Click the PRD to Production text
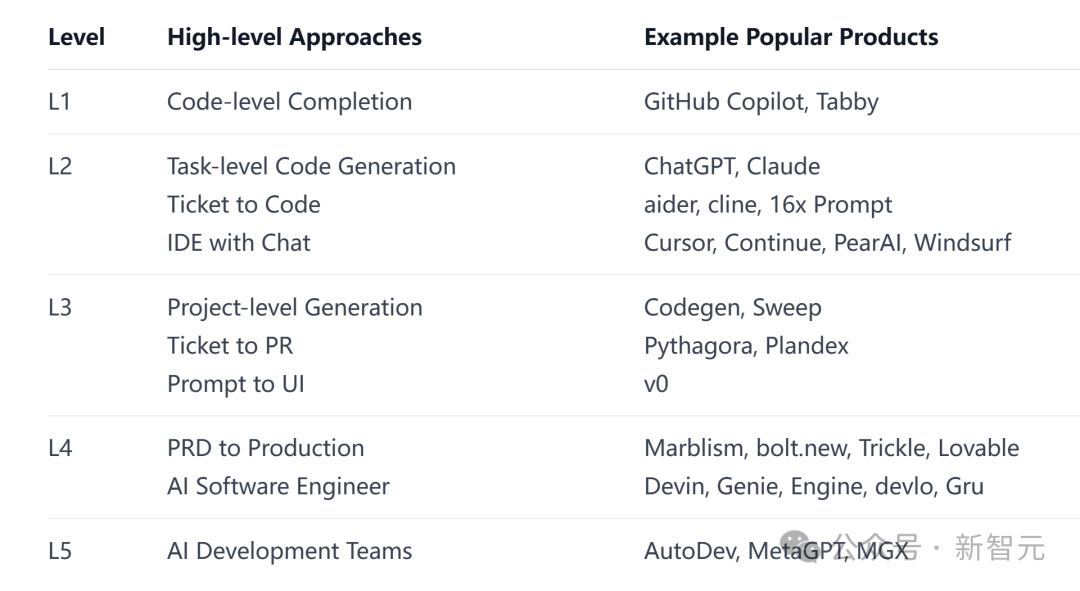1080x591 pixels. point(265,448)
